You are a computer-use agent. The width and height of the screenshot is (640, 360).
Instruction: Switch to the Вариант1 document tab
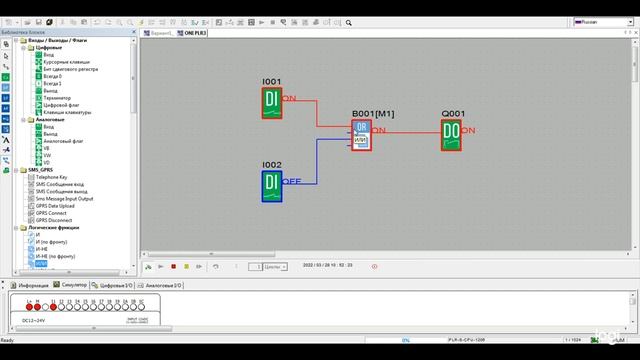pyautogui.click(x=158, y=33)
